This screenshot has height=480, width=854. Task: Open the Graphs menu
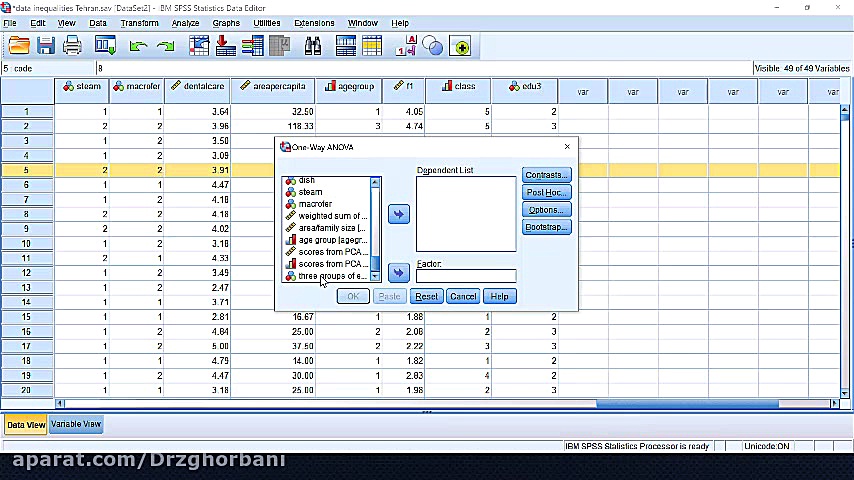226,23
